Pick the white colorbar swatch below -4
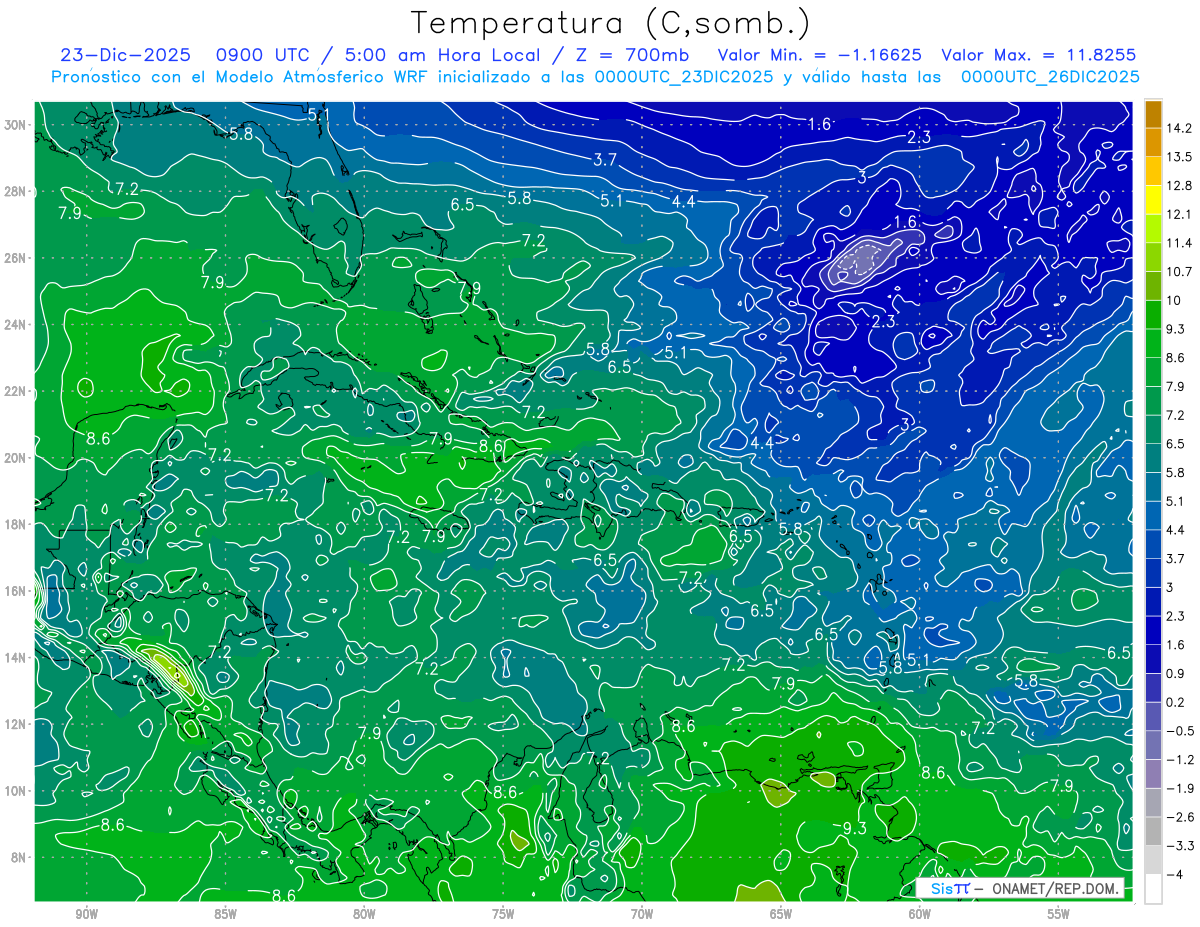The image size is (1200, 927). pyautogui.click(x=1153, y=888)
